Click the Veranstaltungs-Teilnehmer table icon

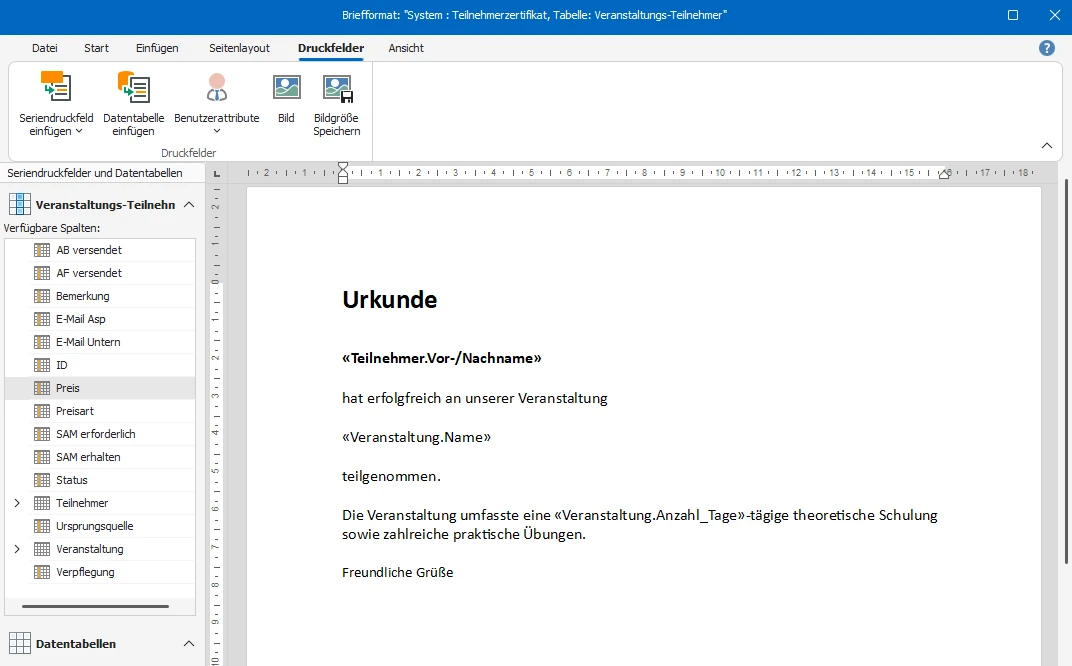20,204
